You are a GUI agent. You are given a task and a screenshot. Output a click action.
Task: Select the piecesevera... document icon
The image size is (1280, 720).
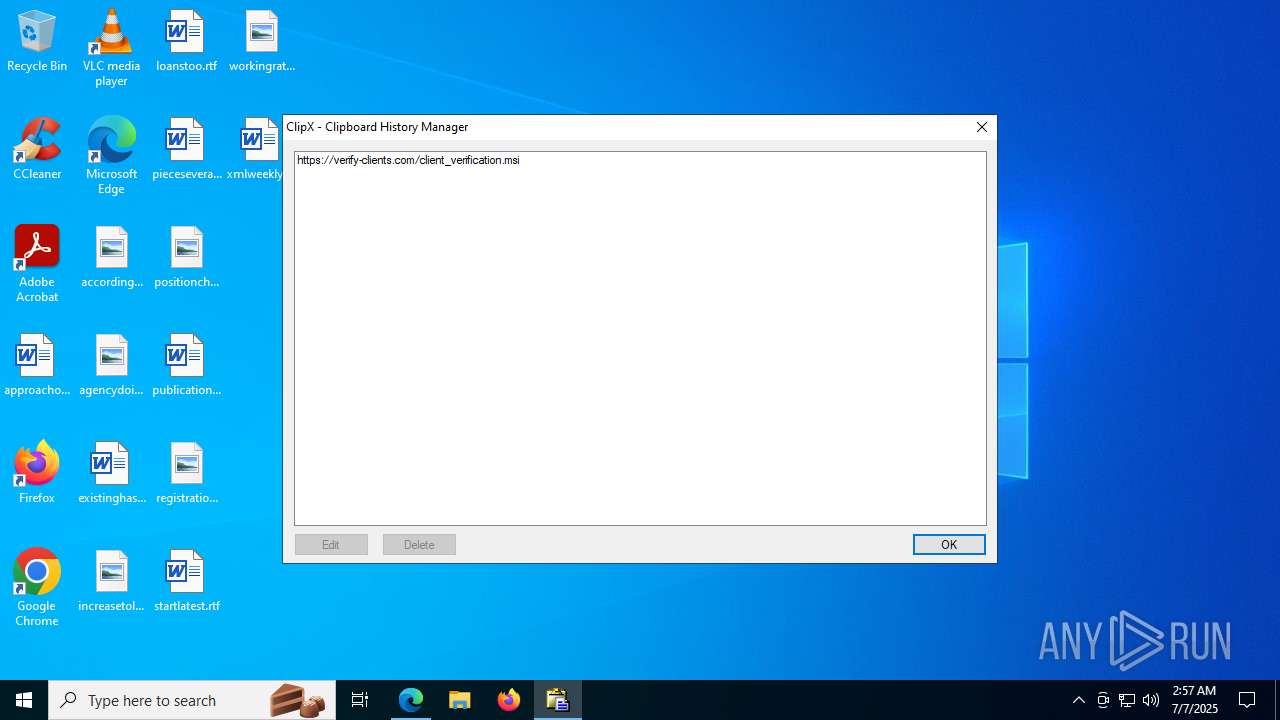pyautogui.click(x=186, y=150)
